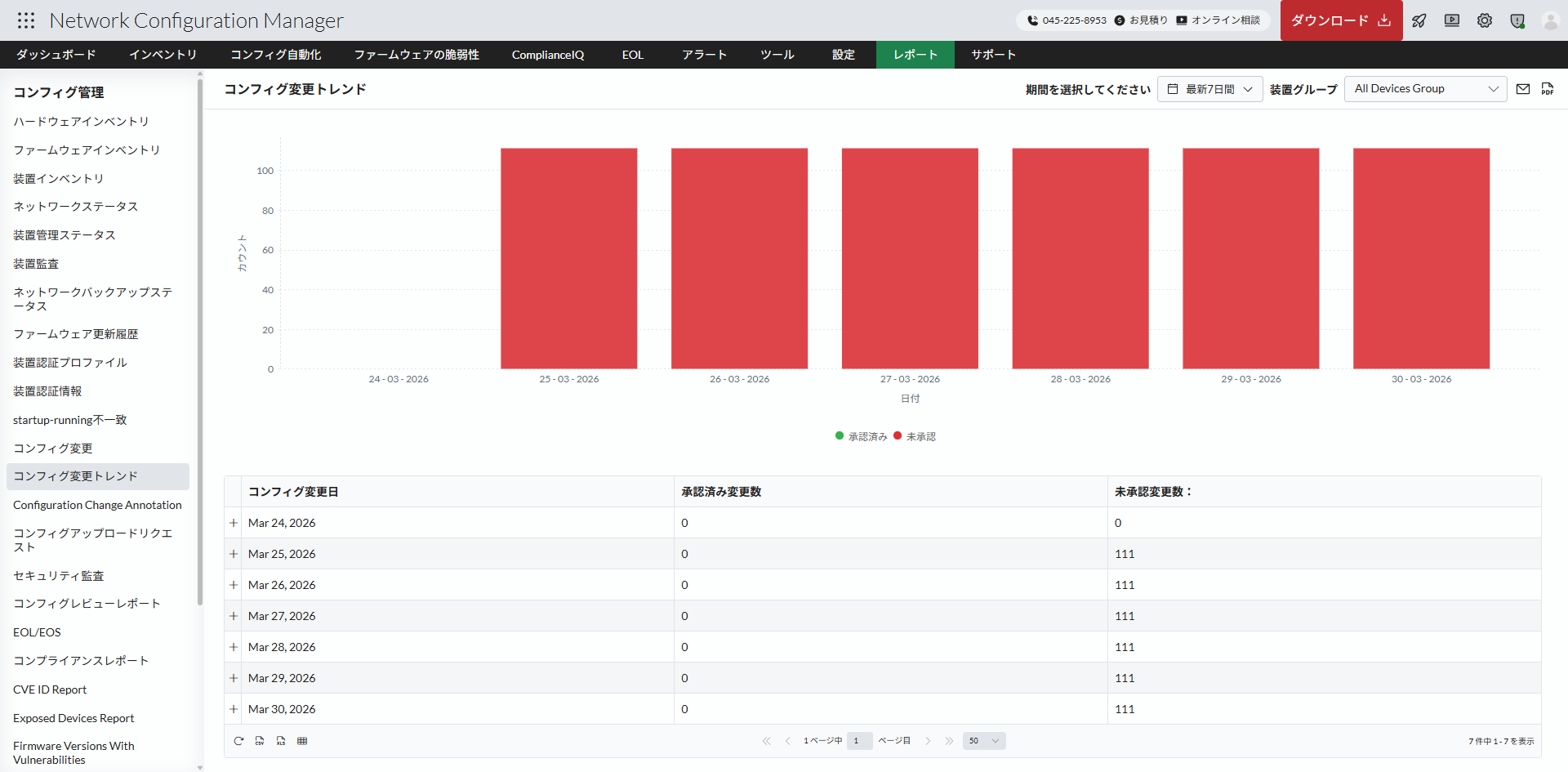Export the table to CSV
Screen dimensions: 1568x772
click(260, 741)
